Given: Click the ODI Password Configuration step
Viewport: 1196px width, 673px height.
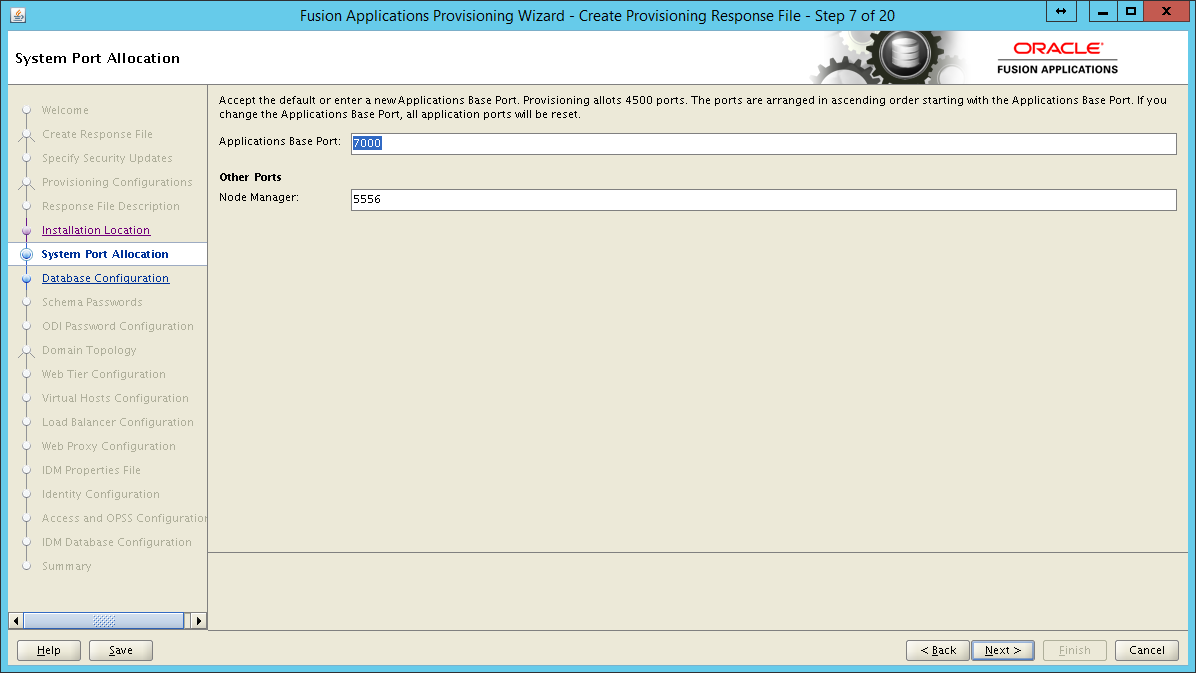Looking at the screenshot, I should click(117, 327).
